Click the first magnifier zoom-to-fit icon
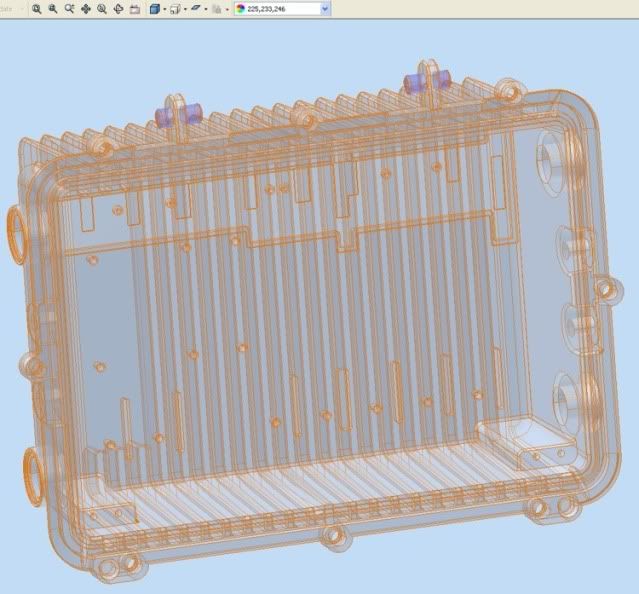 point(37,8)
